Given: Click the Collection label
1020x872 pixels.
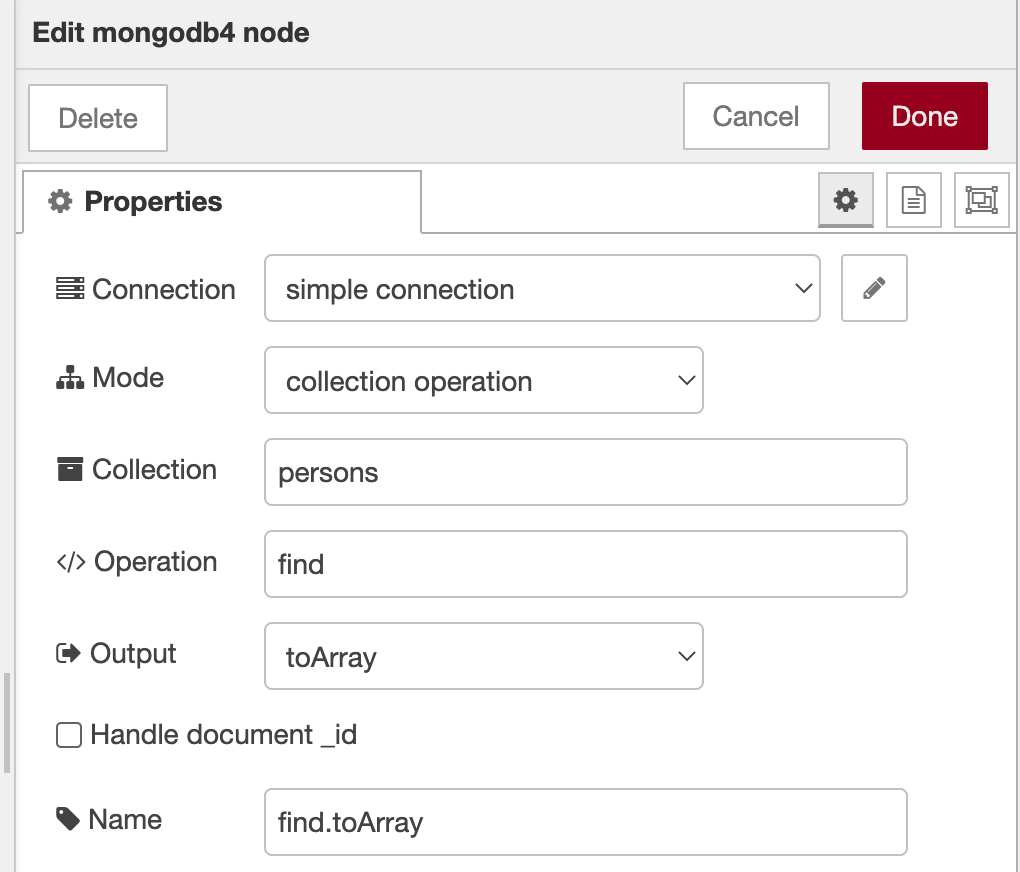Looking at the screenshot, I should (154, 469).
